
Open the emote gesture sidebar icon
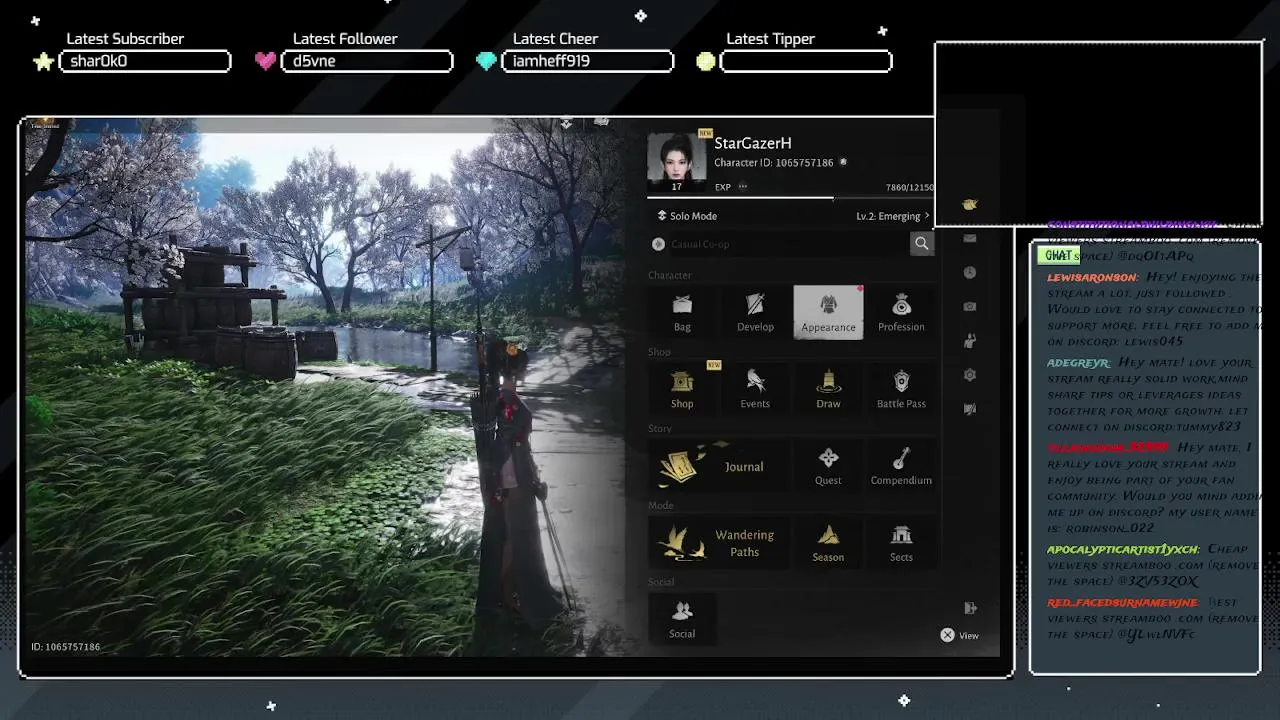tap(969, 340)
